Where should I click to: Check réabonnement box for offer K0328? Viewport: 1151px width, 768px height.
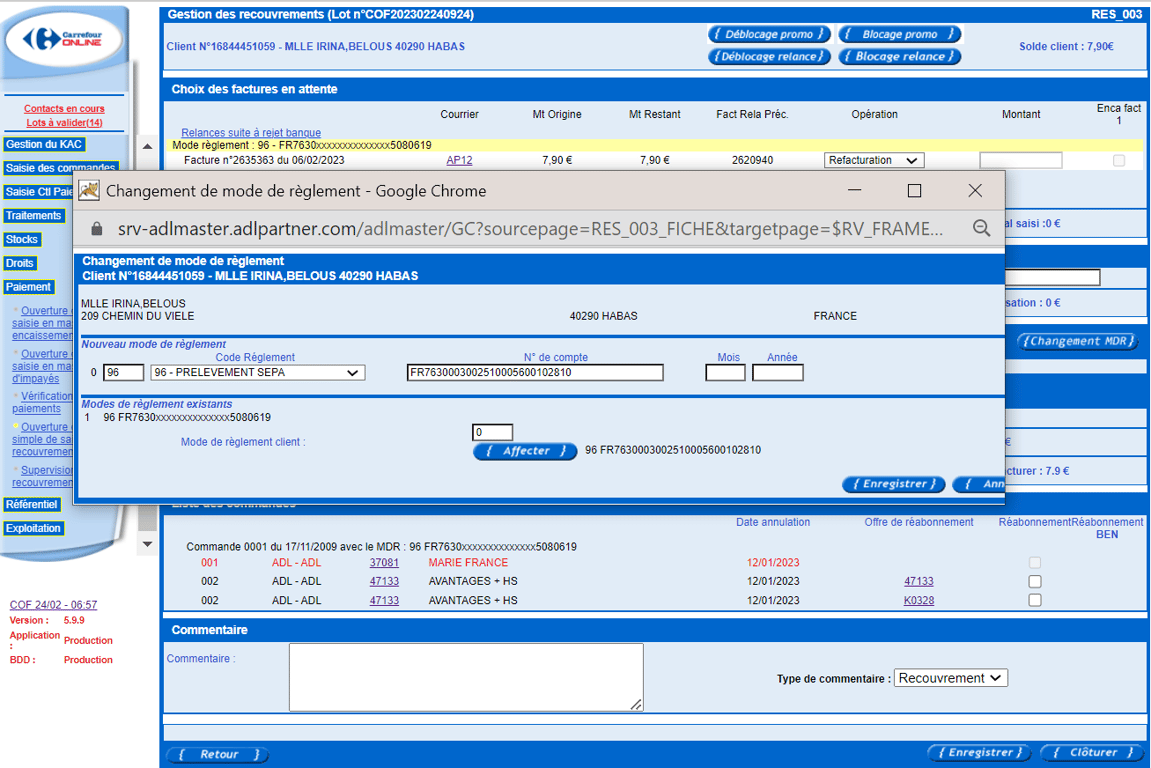[1035, 601]
